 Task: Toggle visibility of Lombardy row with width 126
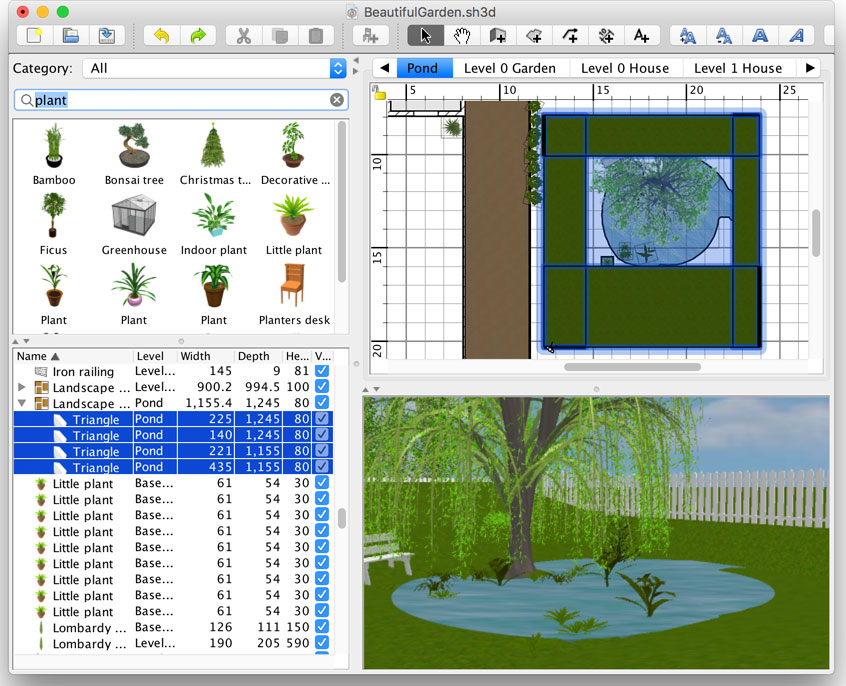click(321, 627)
